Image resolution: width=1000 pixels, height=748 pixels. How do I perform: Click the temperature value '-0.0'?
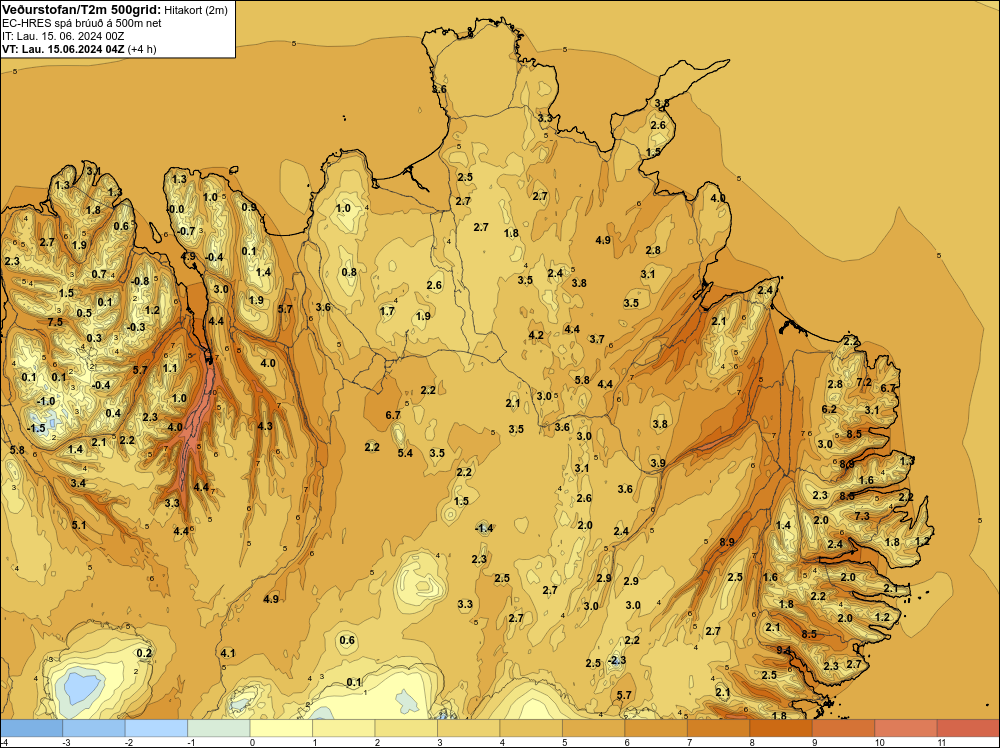coord(175,209)
